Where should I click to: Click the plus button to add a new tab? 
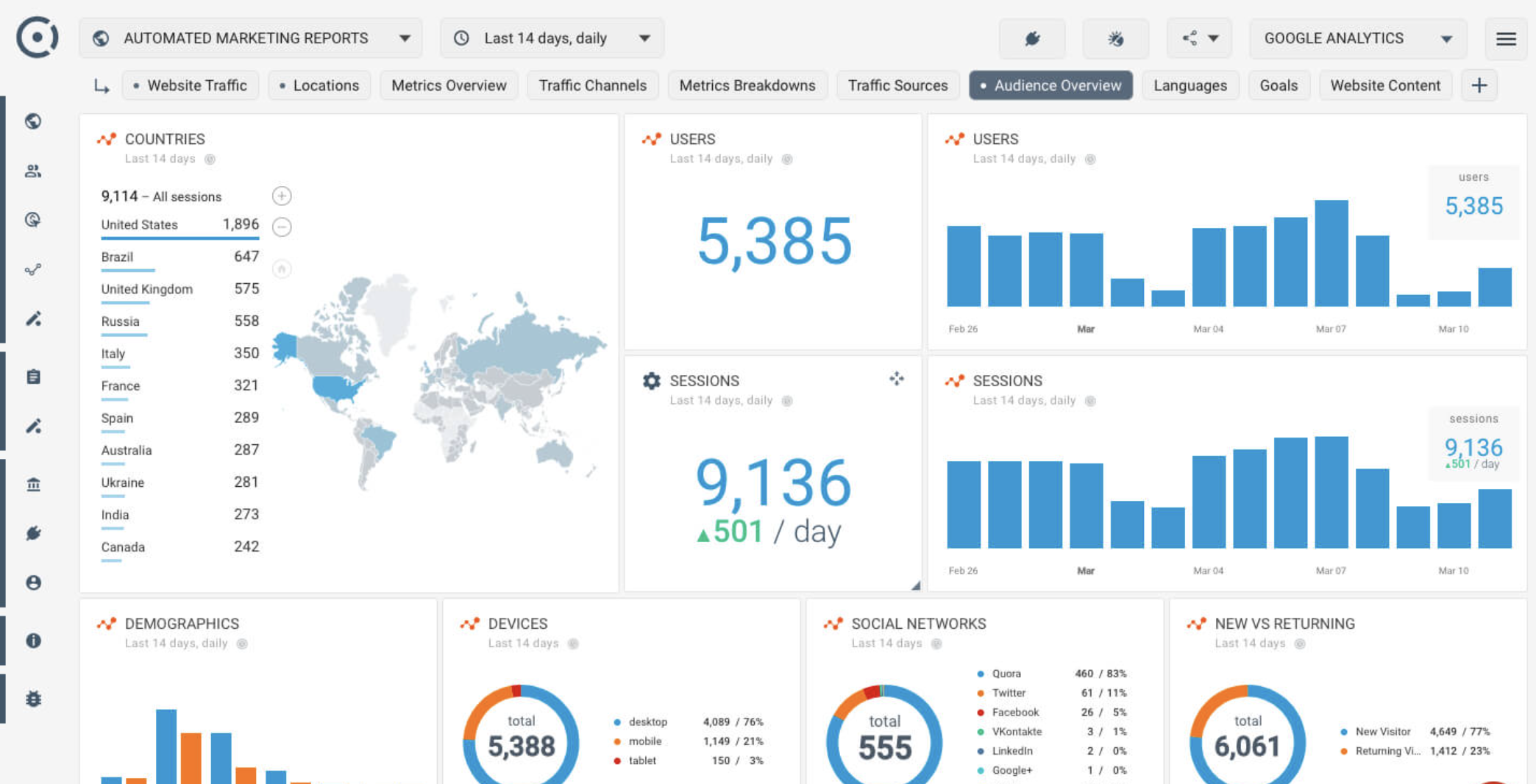[x=1479, y=85]
